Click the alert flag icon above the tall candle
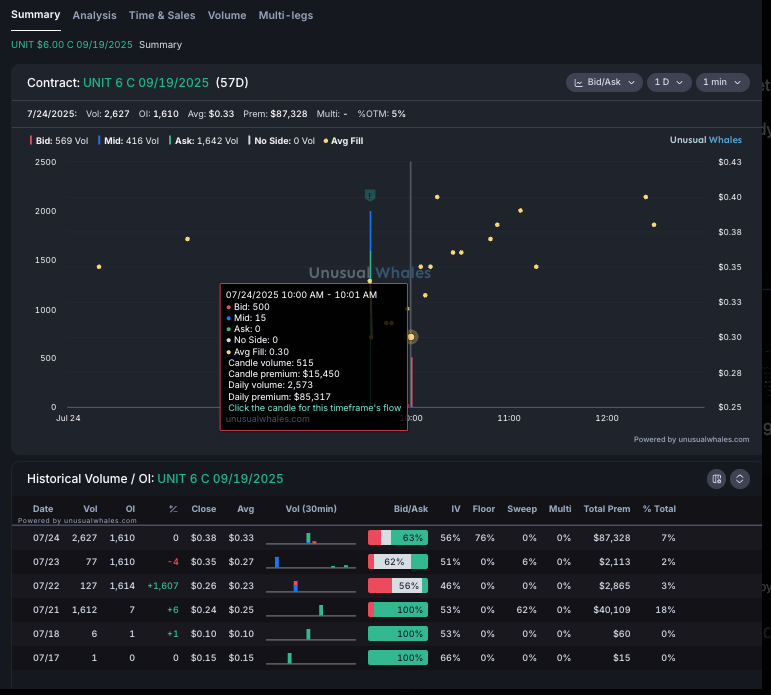The image size is (771, 695). pos(370,195)
